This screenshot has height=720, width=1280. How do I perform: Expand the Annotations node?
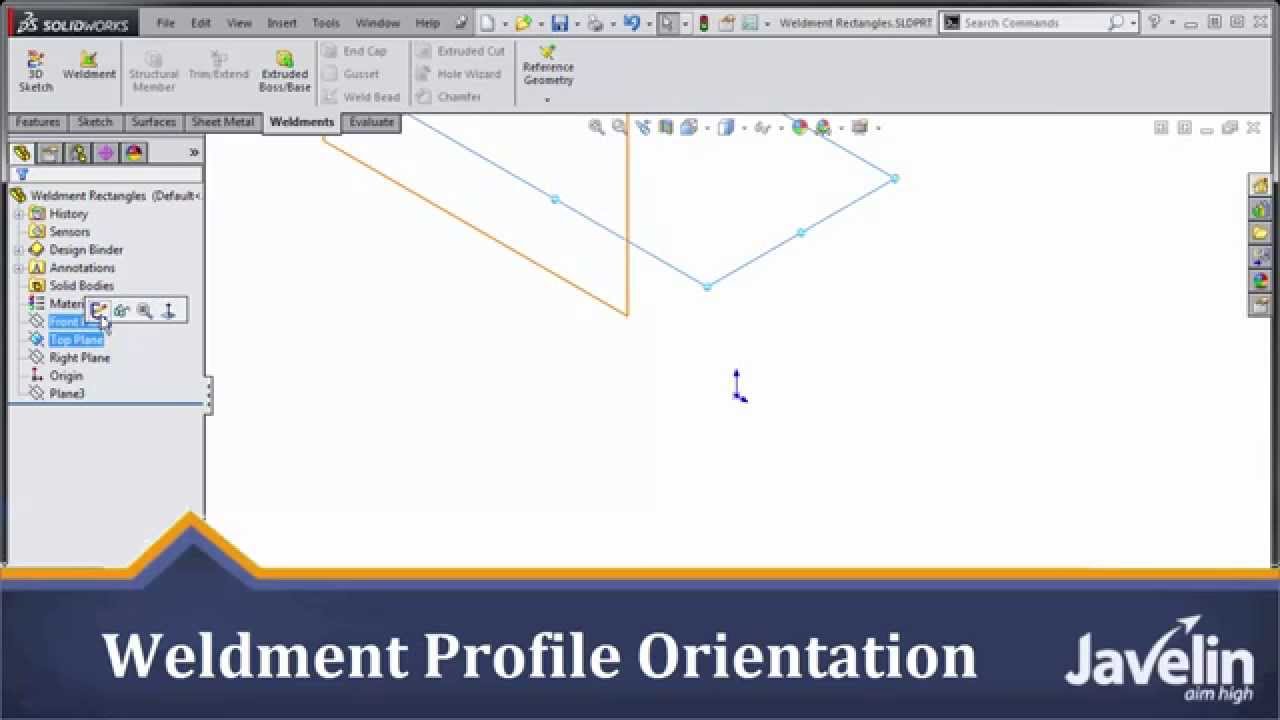(x=19, y=268)
